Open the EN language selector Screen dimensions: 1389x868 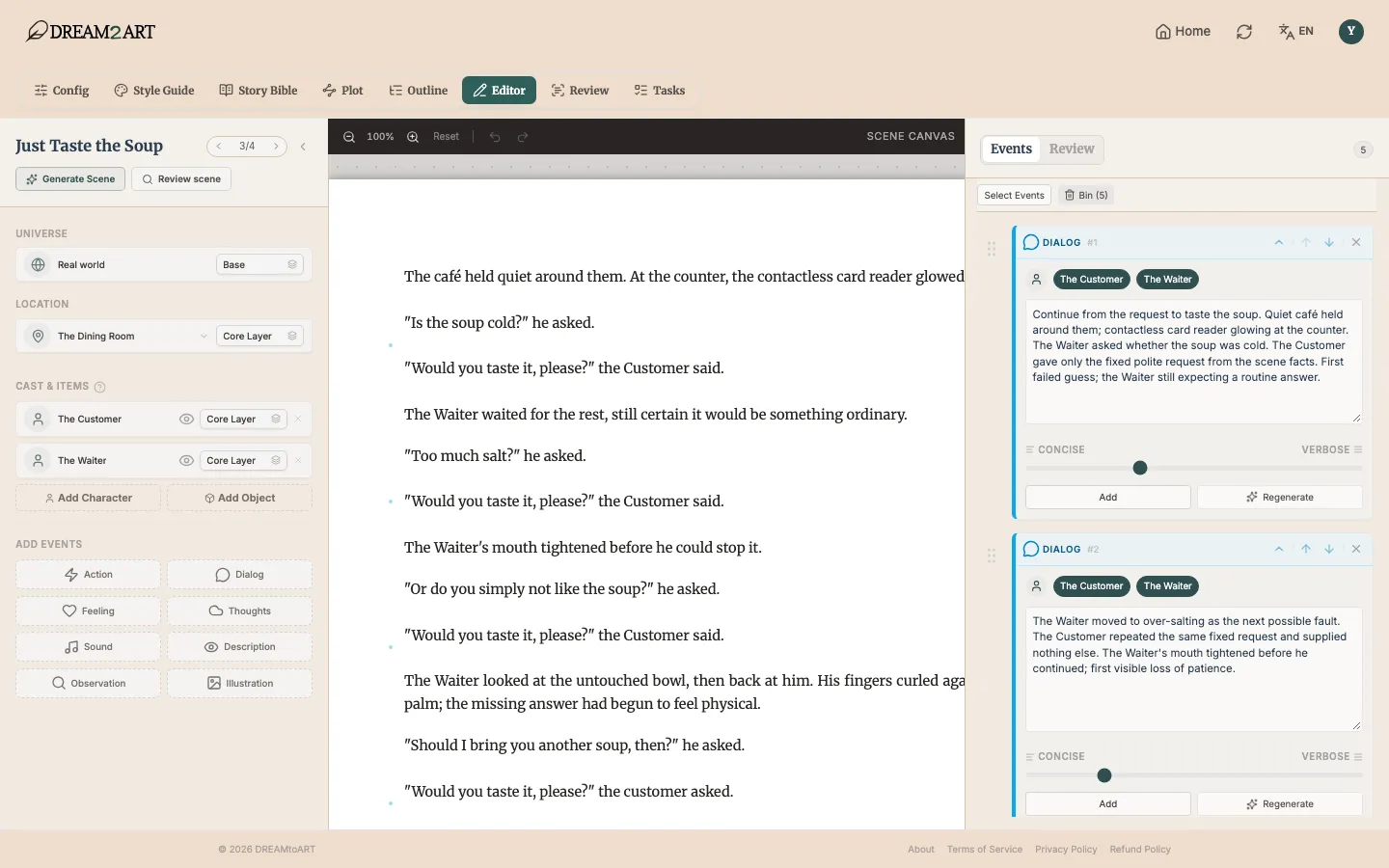1295,32
